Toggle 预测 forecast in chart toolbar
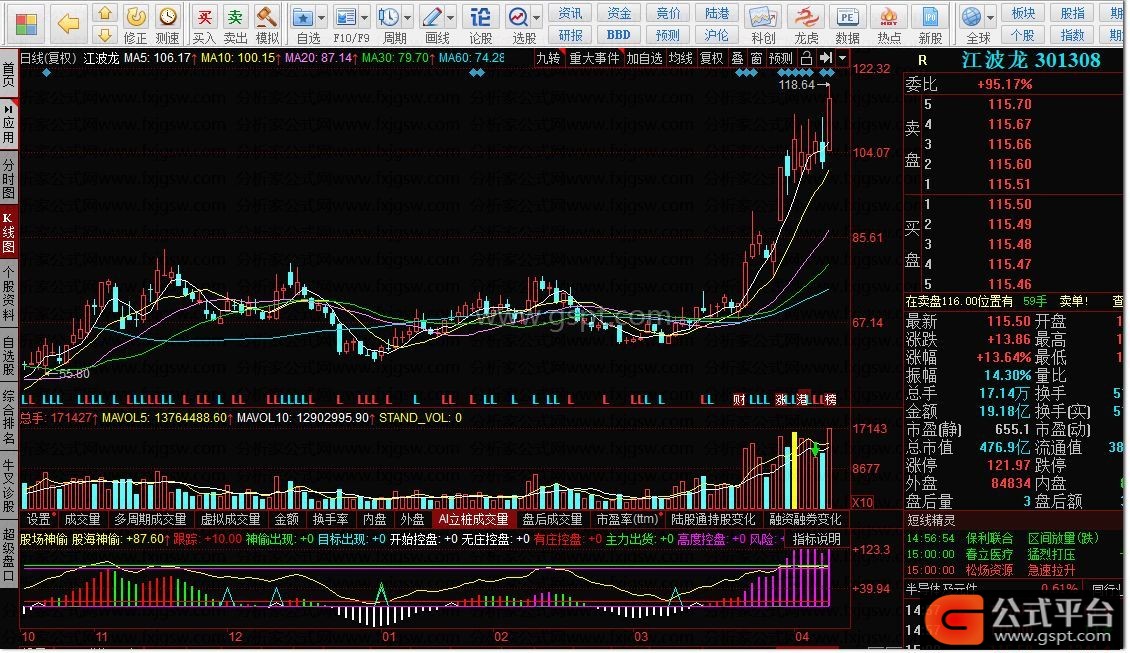 780,58
